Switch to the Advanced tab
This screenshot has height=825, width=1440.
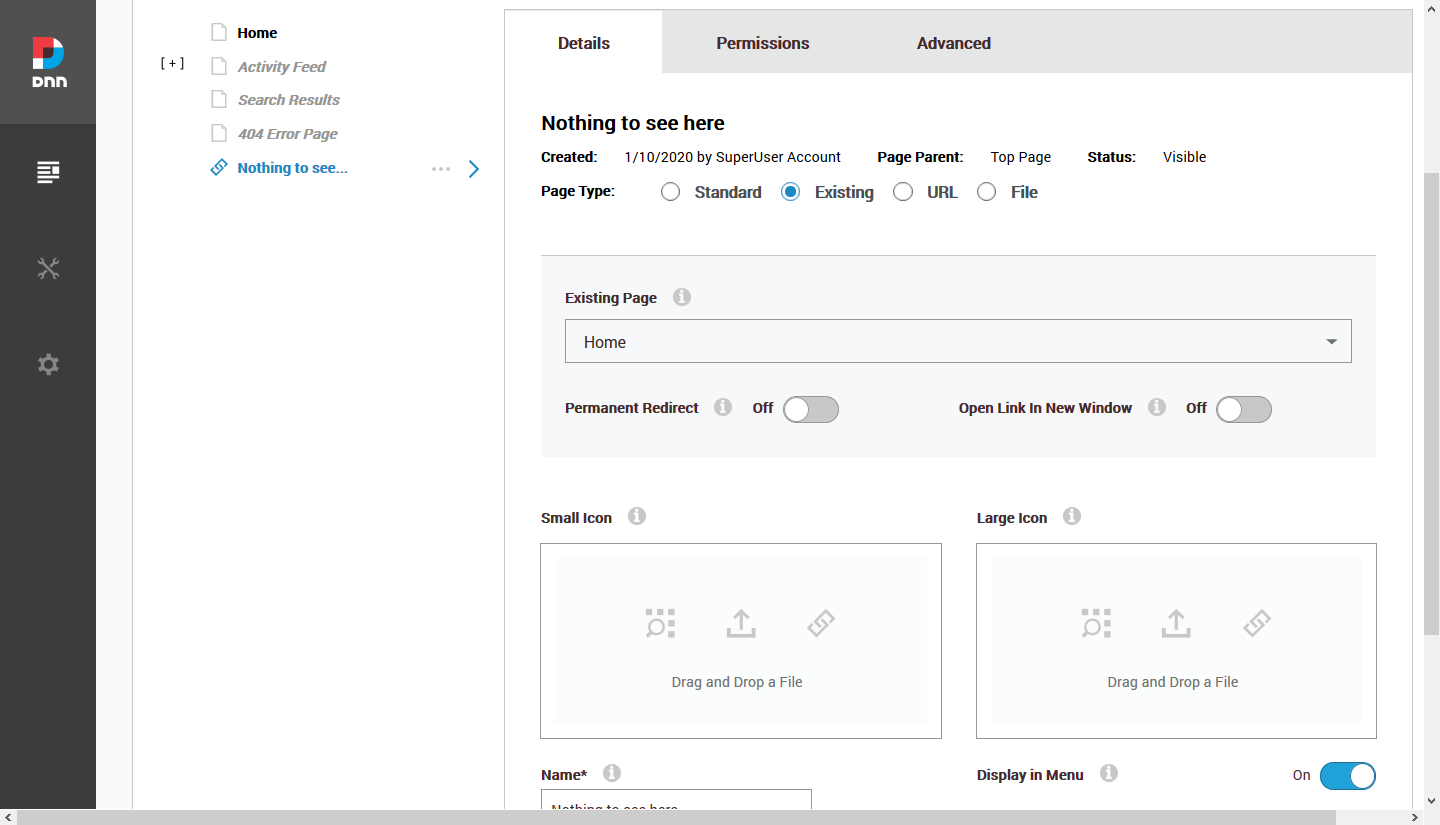(954, 43)
